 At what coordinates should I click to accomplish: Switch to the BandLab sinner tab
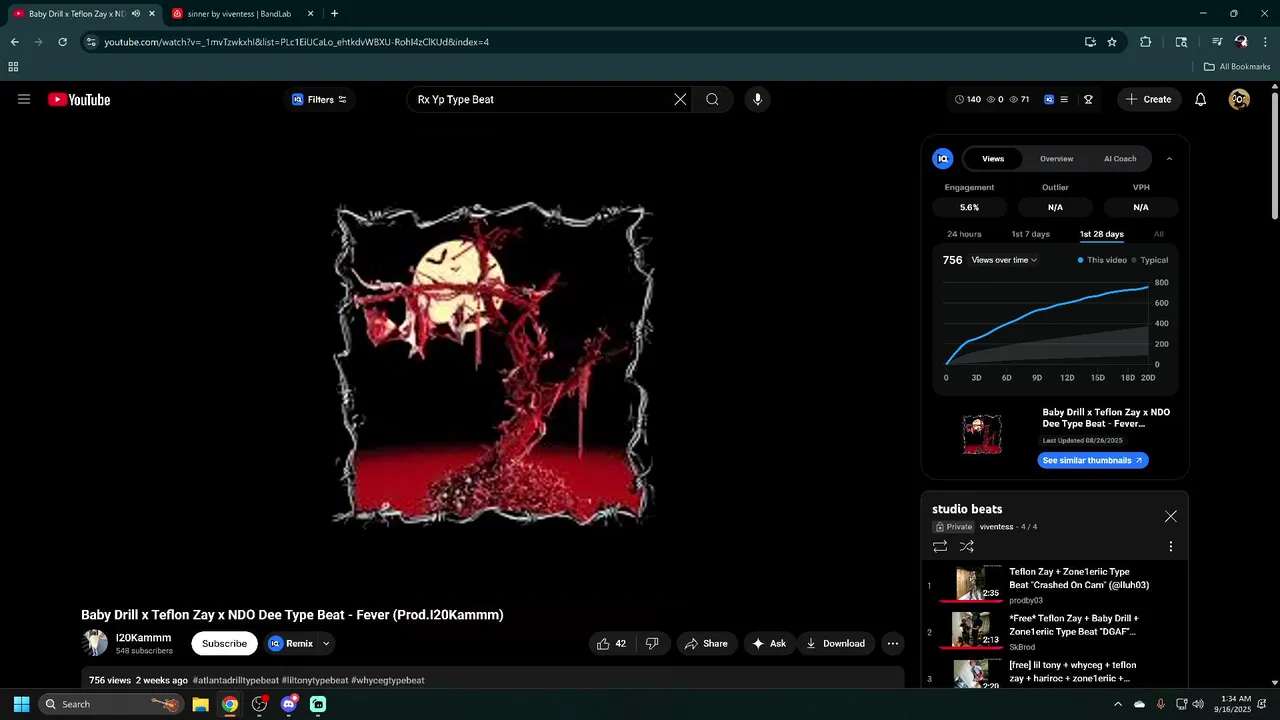coord(241,14)
